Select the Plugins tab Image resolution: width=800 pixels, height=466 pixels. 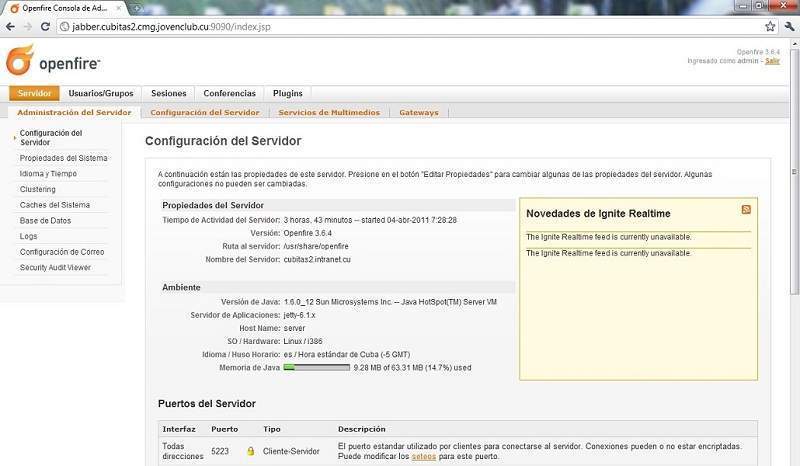pyautogui.click(x=287, y=94)
